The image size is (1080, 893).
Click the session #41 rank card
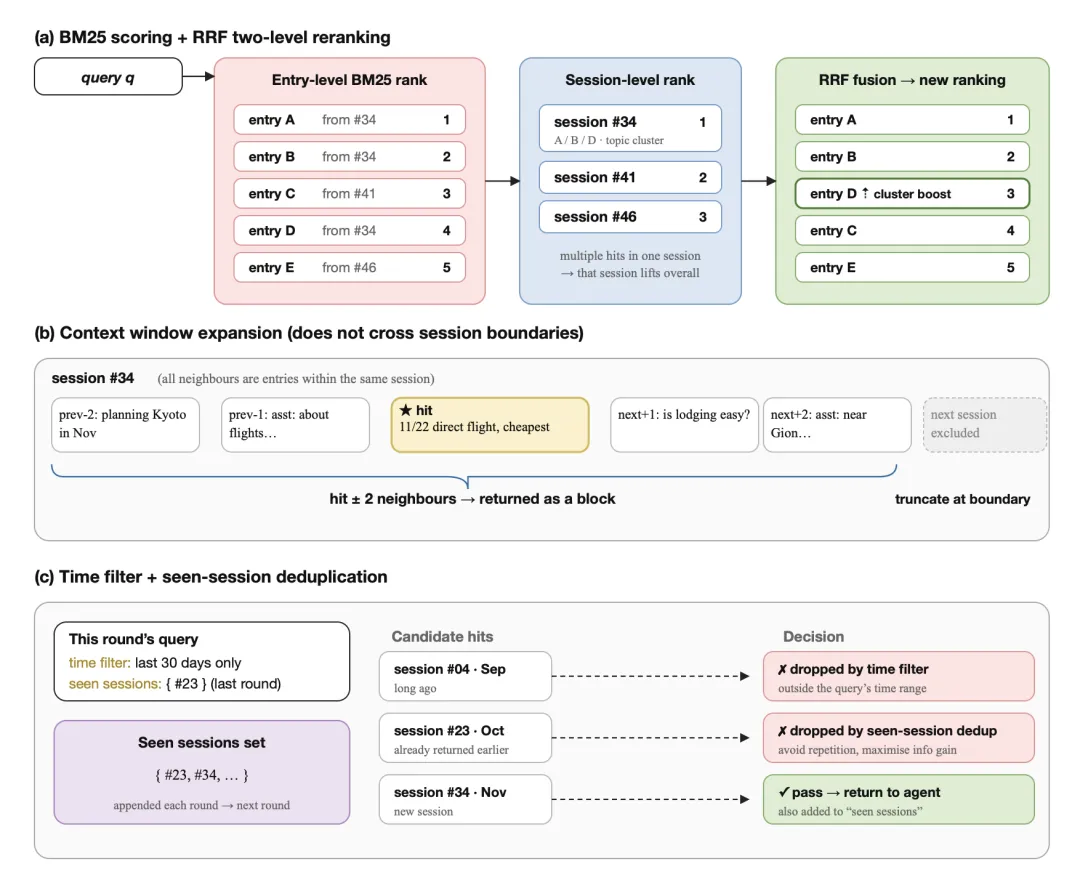click(x=630, y=178)
